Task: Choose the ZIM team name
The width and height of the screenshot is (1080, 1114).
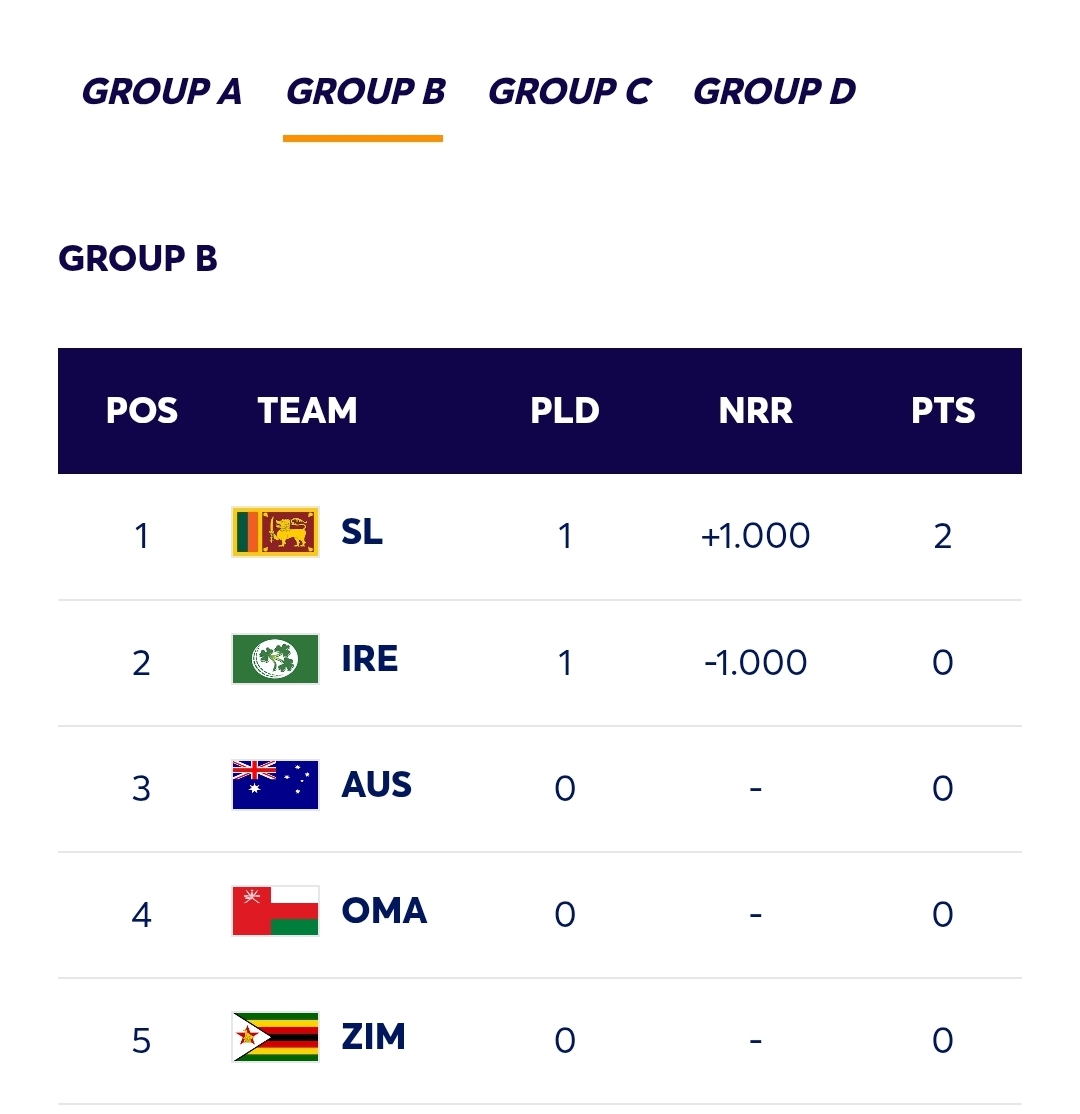Action: (x=374, y=1037)
